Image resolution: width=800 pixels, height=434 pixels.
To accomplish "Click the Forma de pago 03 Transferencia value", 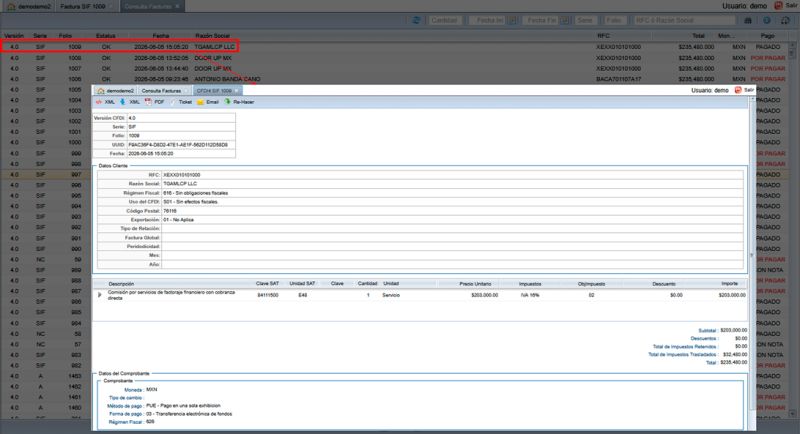I will click(x=189, y=414).
